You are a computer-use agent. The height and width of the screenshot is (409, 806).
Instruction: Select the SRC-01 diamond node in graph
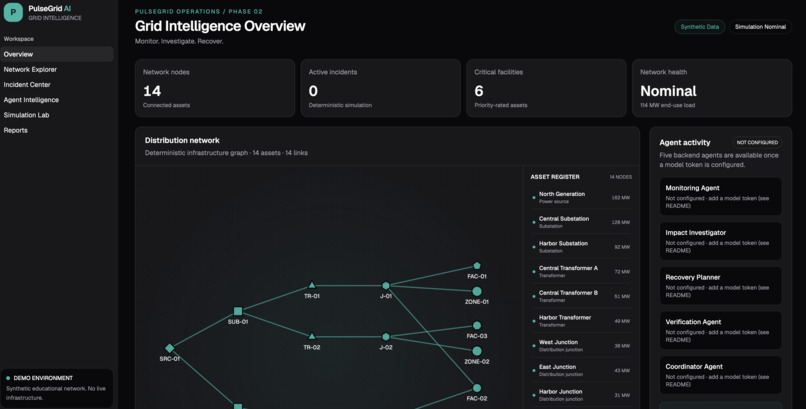tap(170, 348)
